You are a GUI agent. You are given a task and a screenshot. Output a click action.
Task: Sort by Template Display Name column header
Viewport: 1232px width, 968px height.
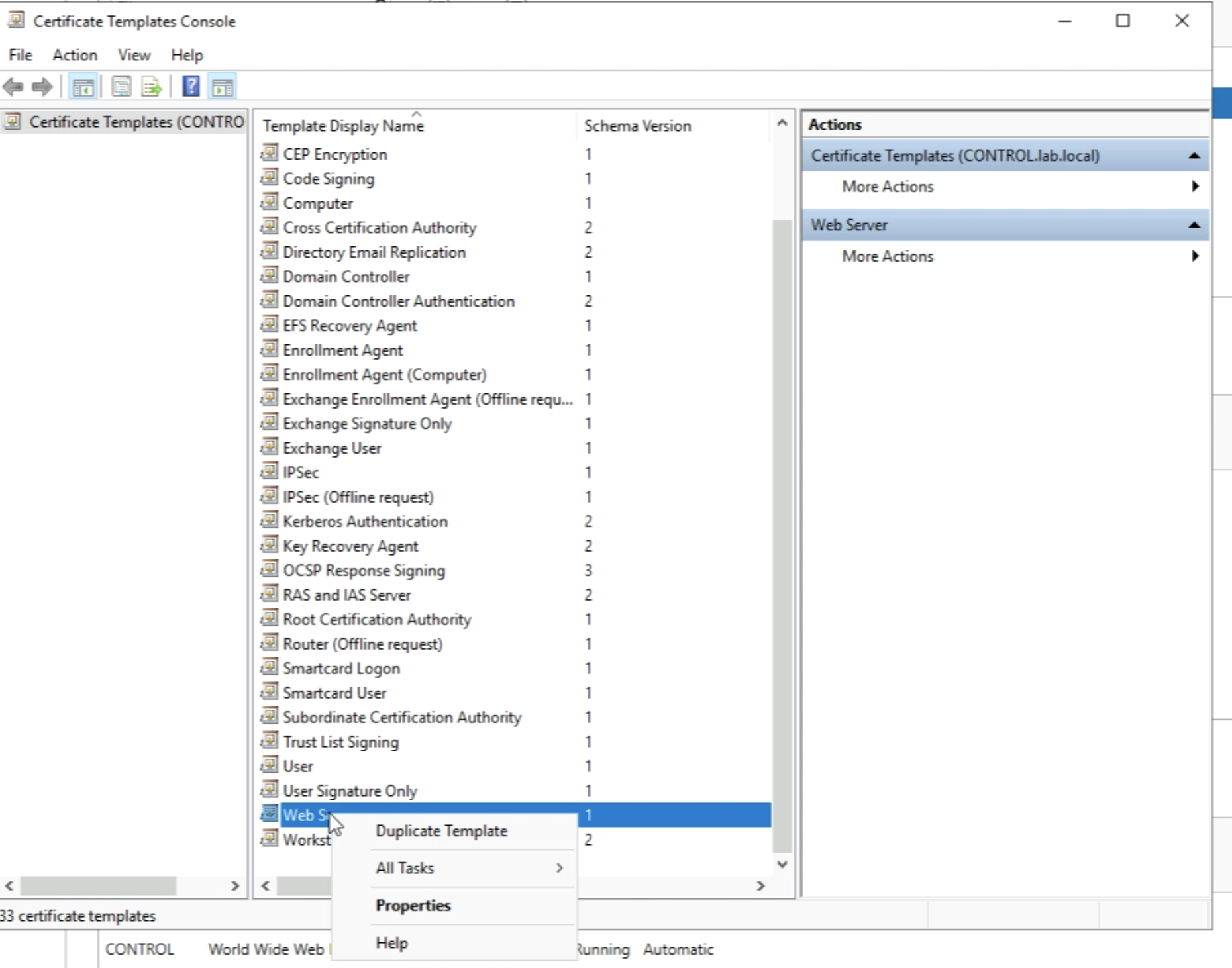point(343,126)
